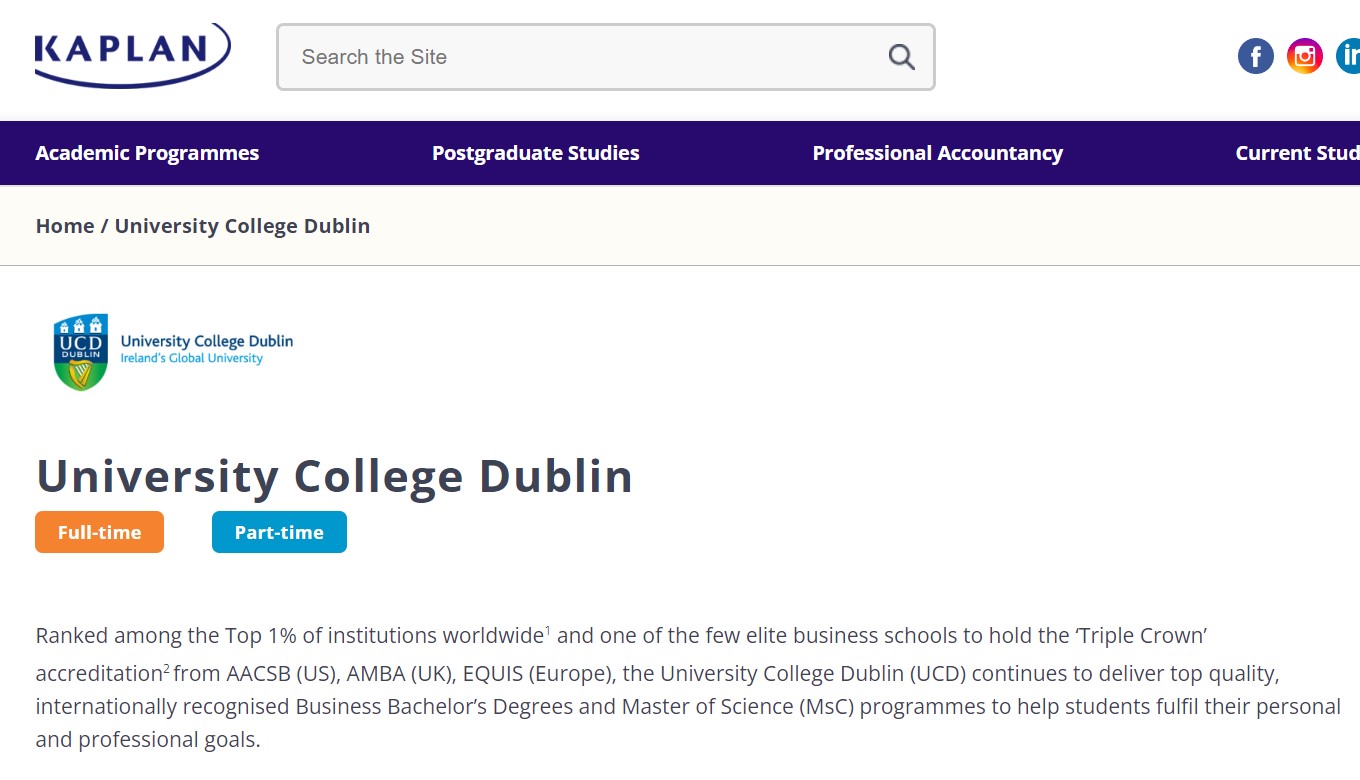The height and width of the screenshot is (780, 1360).
Task: Click footnote 1 superscript after worldwide
Action: (548, 630)
